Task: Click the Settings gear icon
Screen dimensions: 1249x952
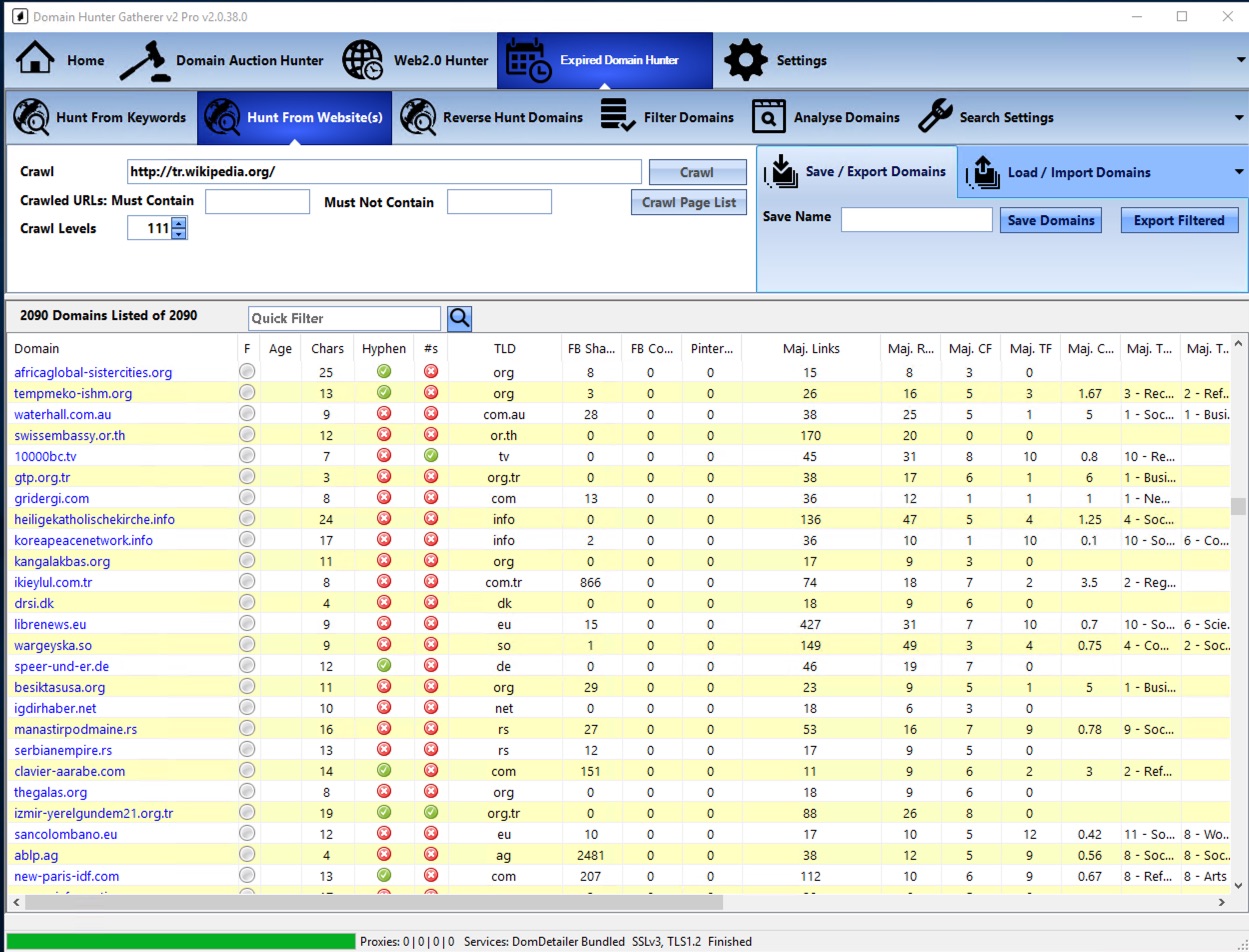Action: 745,60
